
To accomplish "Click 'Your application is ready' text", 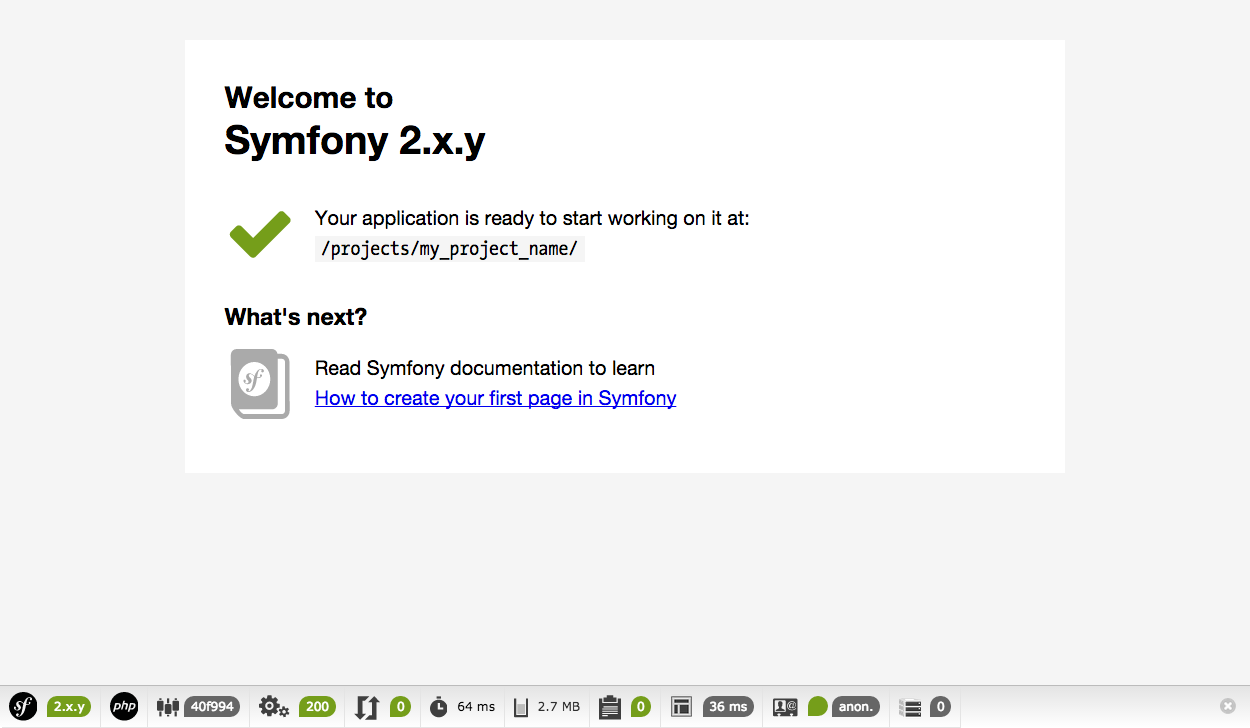I will click(532, 218).
